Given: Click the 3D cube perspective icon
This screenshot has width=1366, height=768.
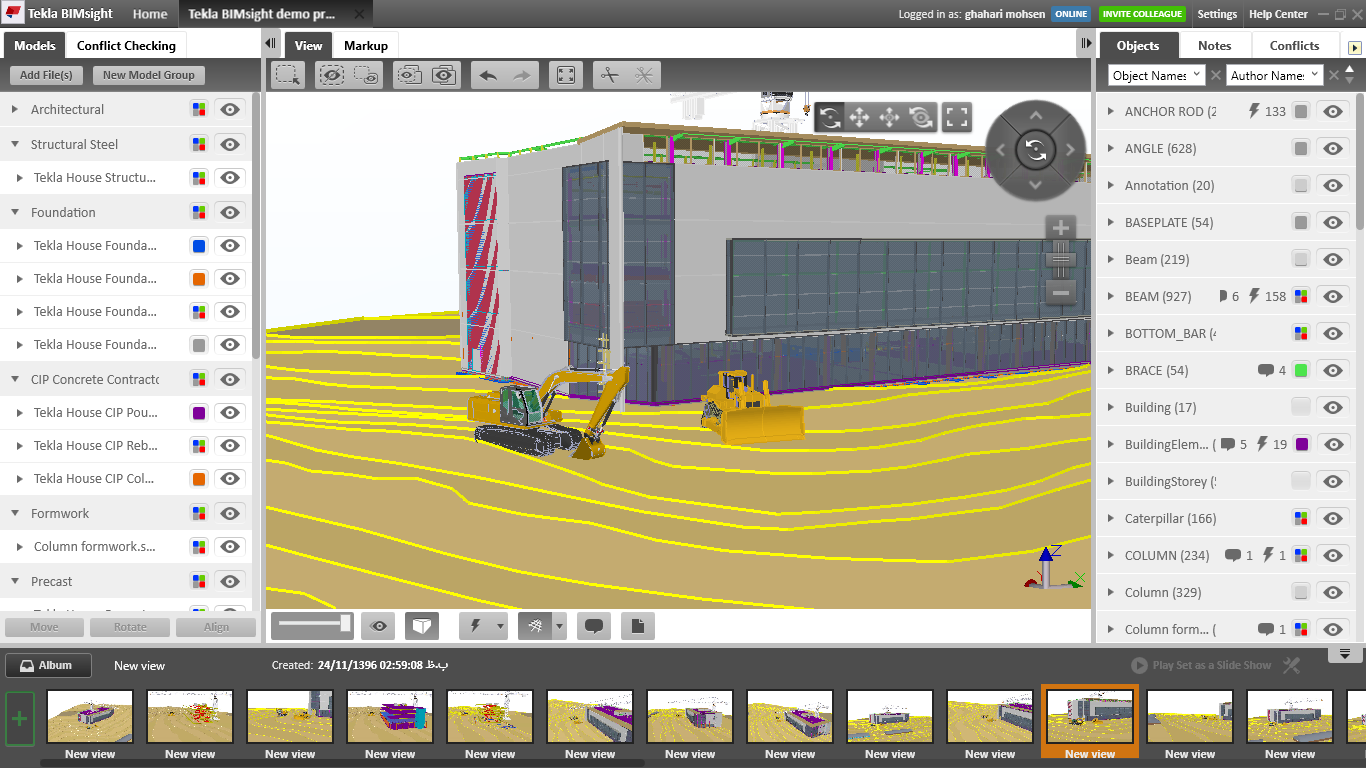Looking at the screenshot, I should coord(422,626).
